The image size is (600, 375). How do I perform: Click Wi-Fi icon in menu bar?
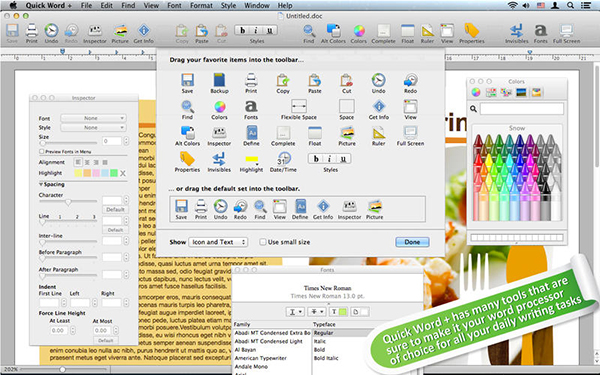coord(512,5)
